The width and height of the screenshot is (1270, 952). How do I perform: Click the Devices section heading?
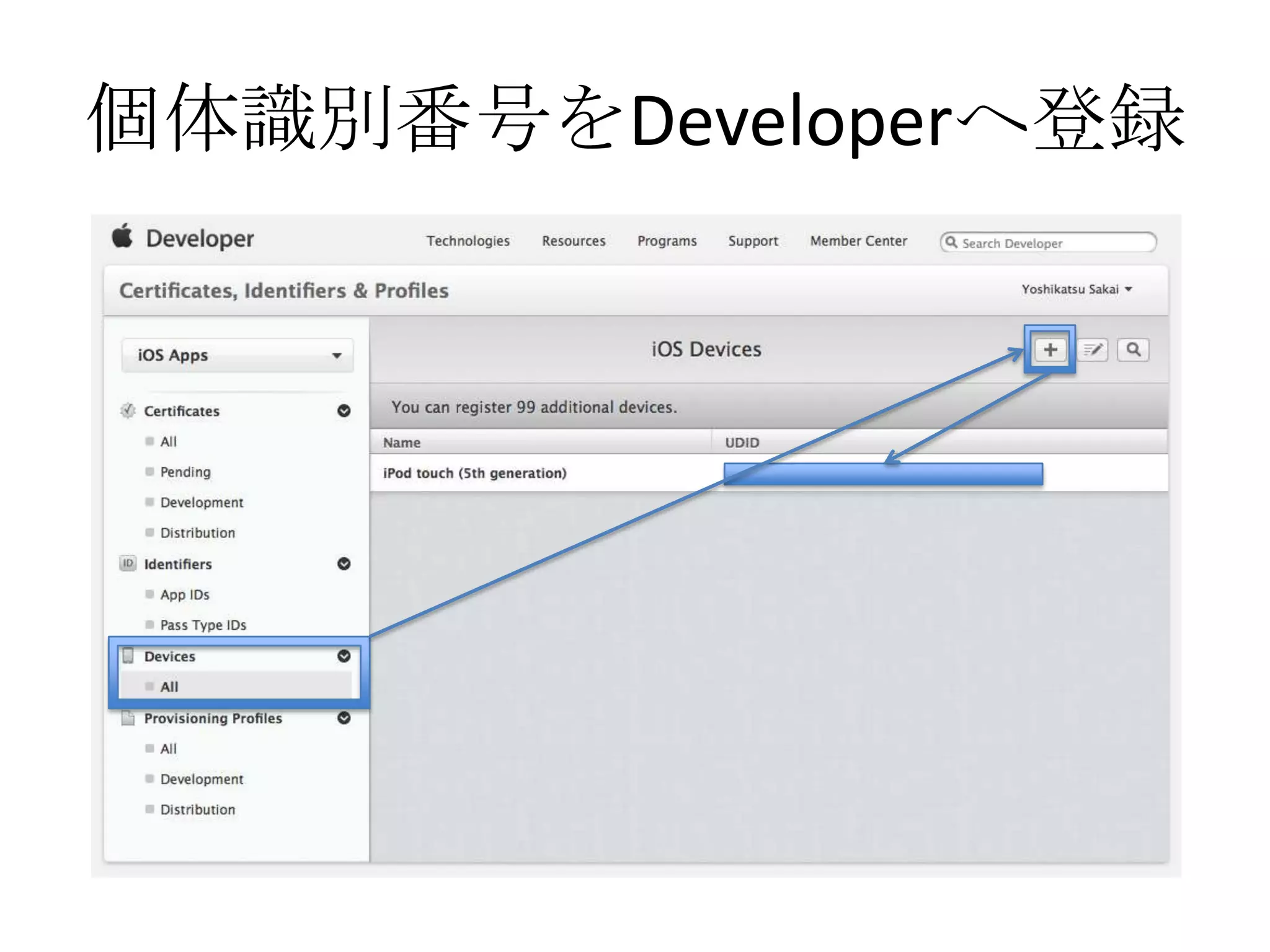[x=170, y=656]
